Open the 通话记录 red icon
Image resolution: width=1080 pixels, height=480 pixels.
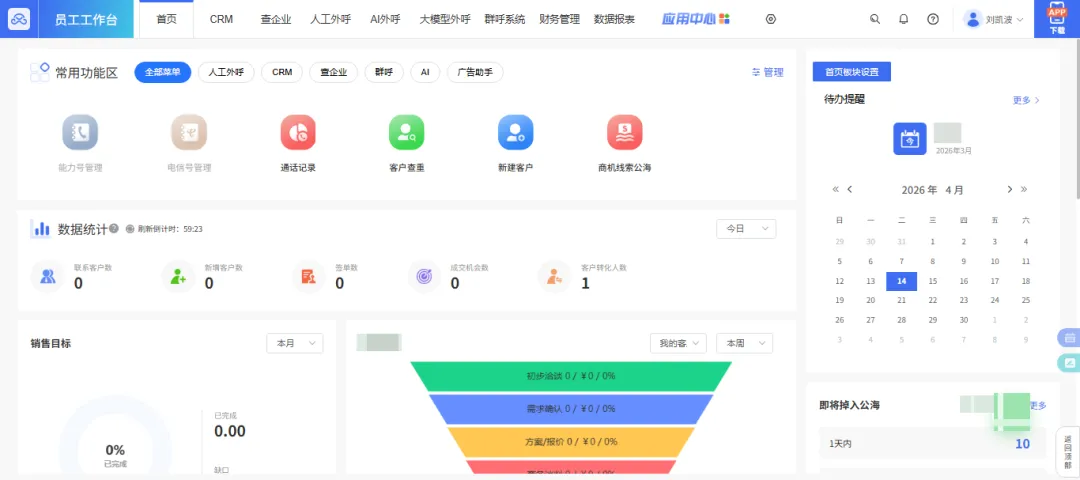click(298, 132)
